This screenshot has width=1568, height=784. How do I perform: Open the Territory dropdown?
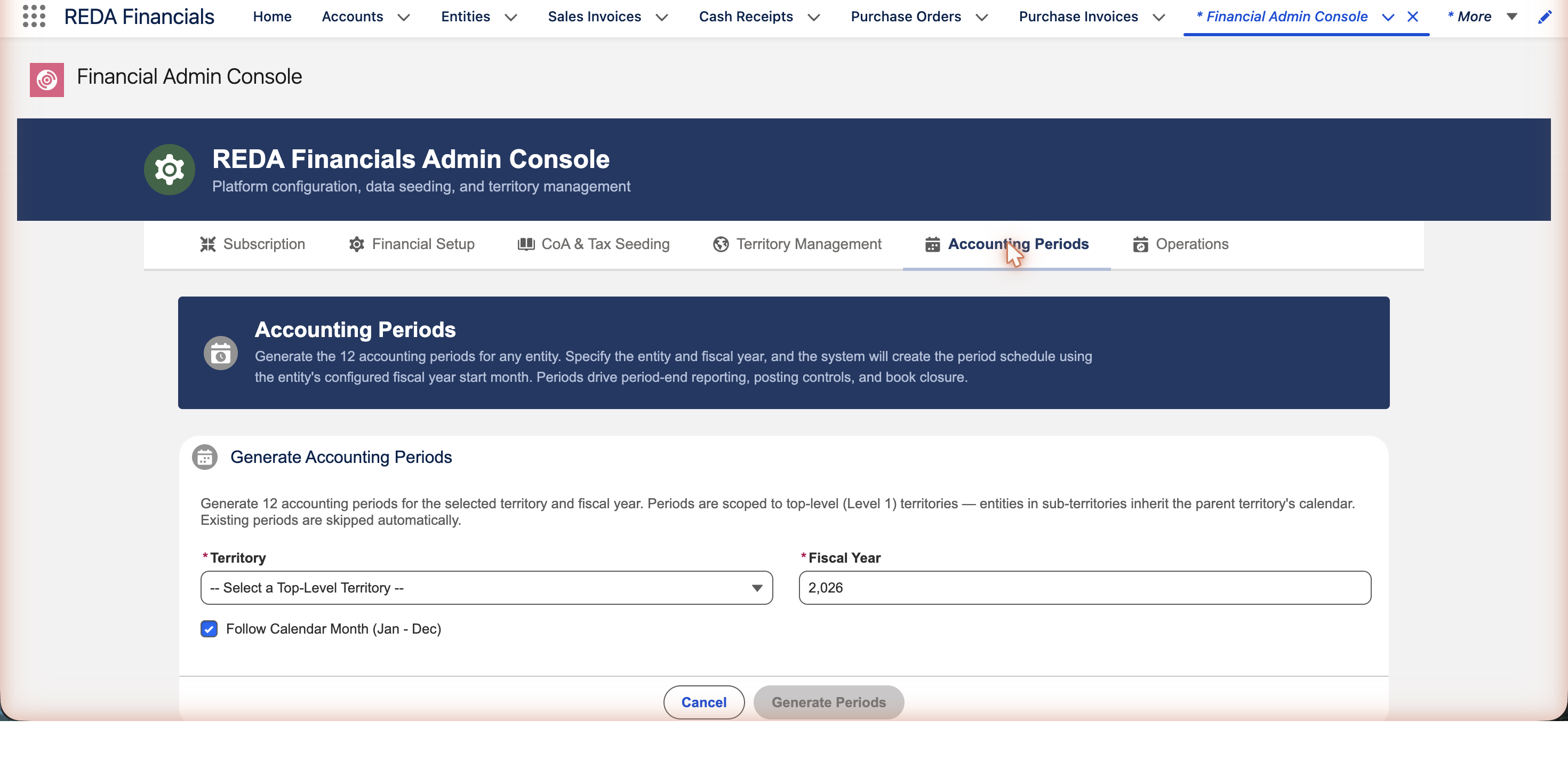pos(486,587)
